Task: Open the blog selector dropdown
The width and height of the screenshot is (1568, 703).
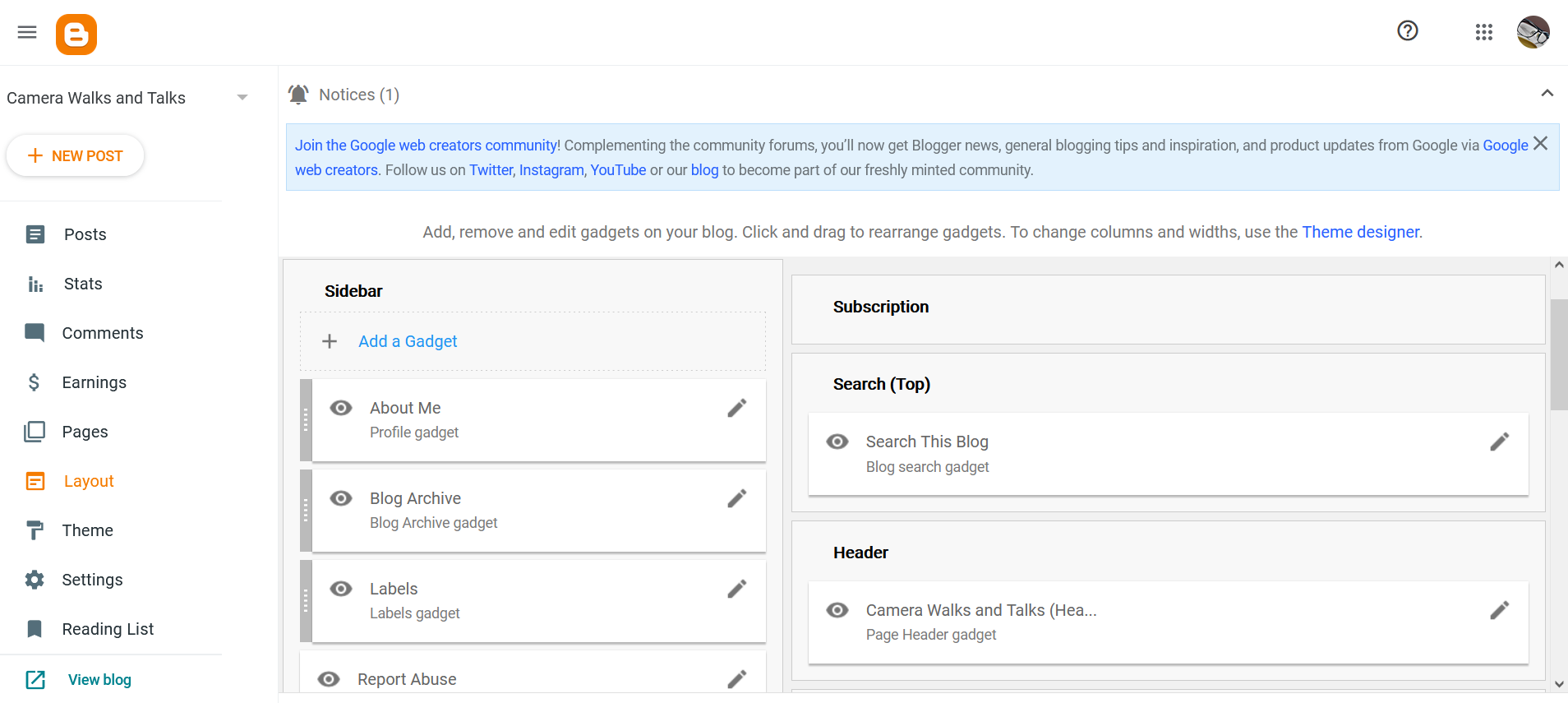Action: click(x=242, y=98)
